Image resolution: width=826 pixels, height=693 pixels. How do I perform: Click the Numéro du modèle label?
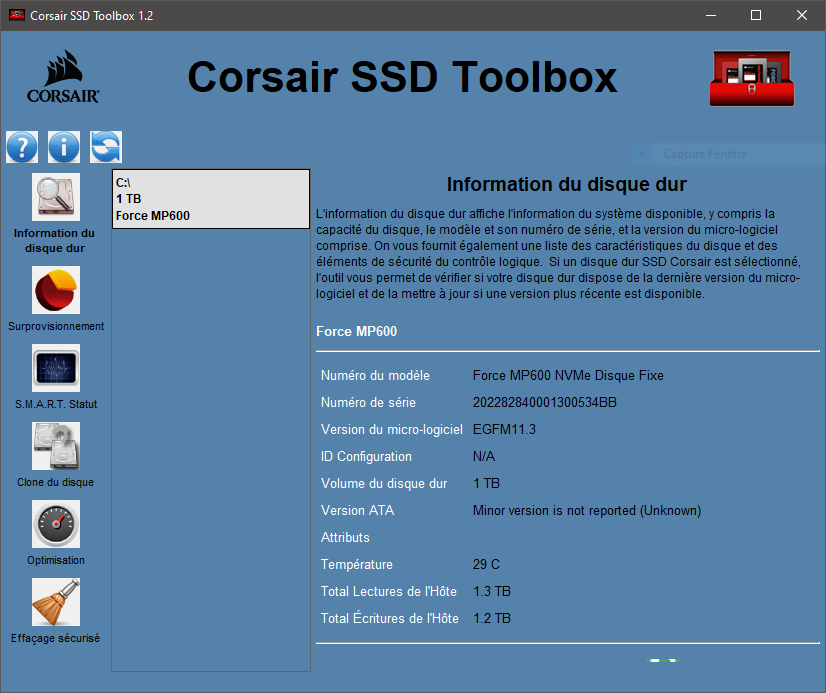point(375,375)
